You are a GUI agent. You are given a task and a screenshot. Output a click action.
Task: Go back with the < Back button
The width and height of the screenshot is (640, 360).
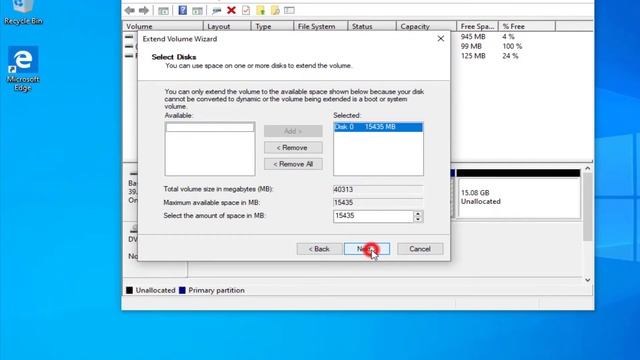319,249
